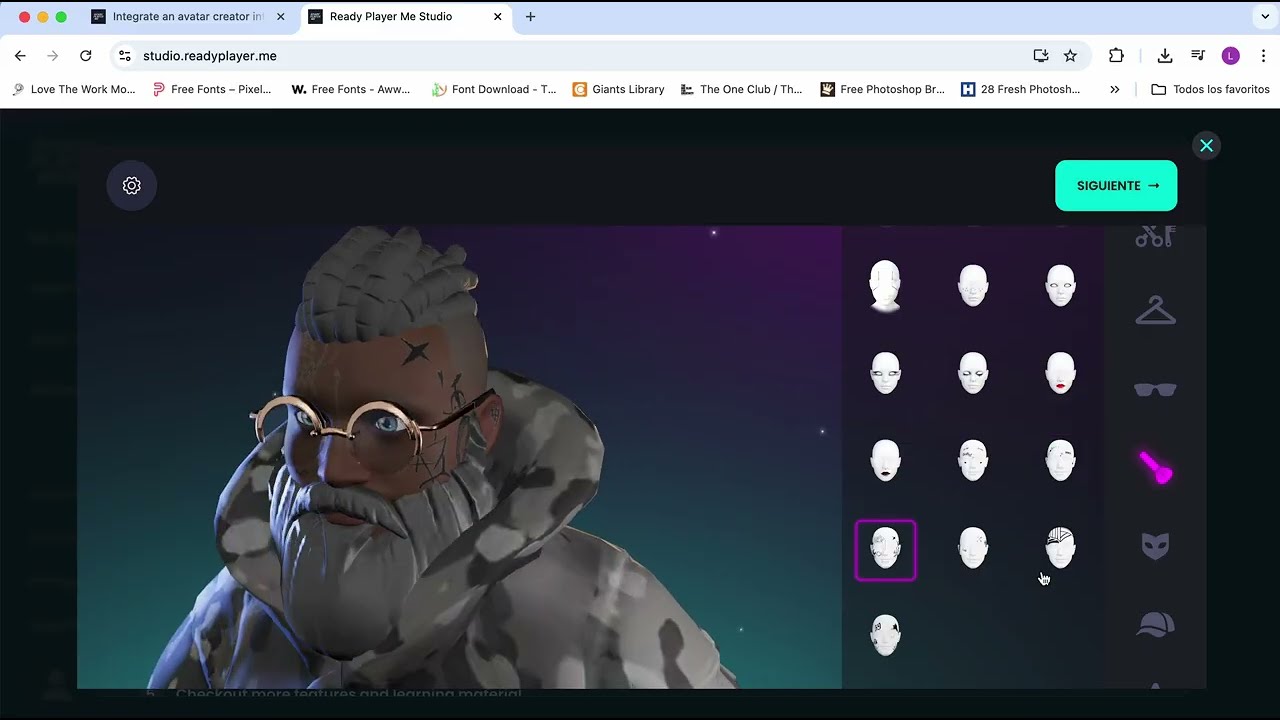Open the face mask category
This screenshot has height=720, width=1280.
pos(1155,546)
